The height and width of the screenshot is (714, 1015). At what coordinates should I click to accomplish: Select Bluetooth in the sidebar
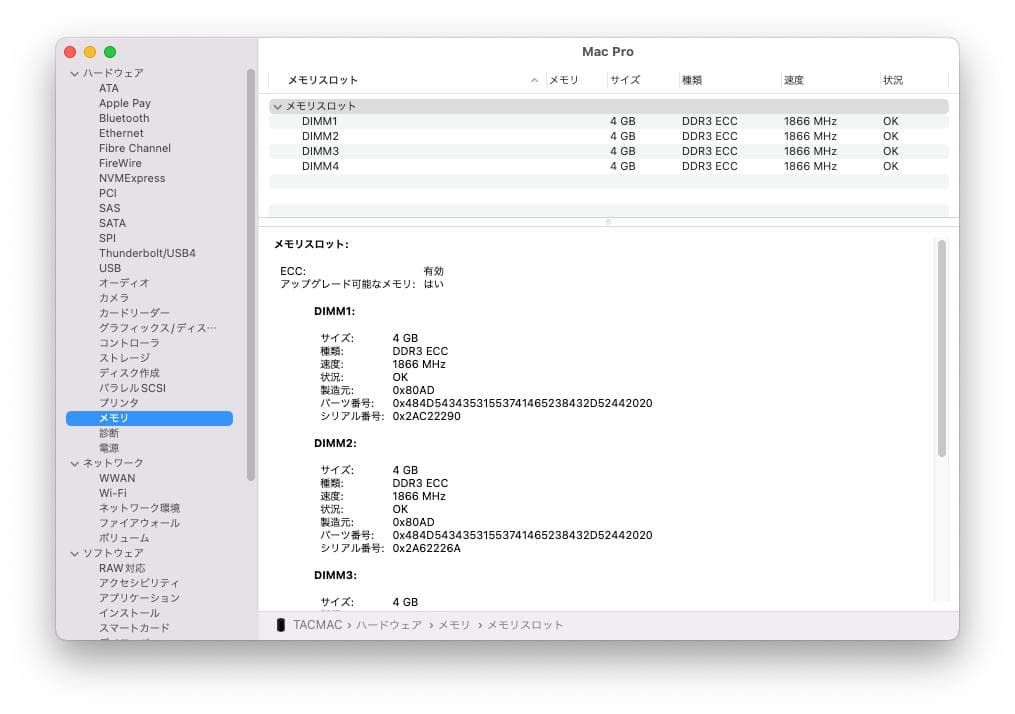click(x=123, y=118)
